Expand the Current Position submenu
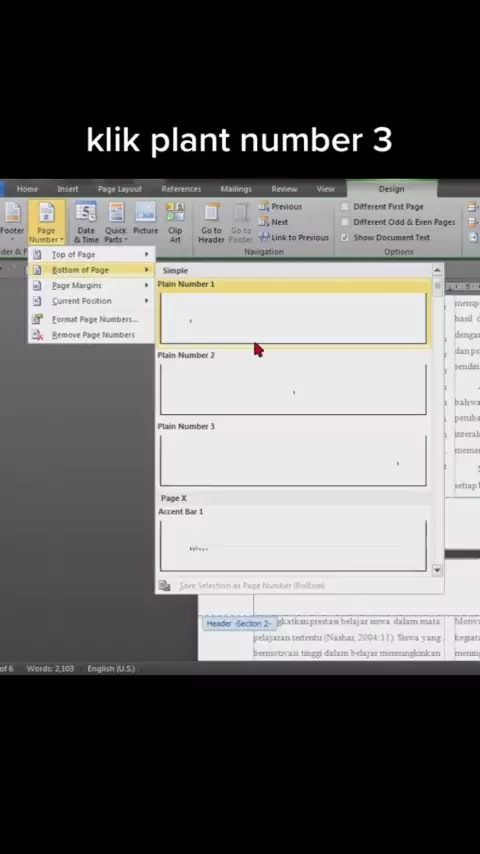This screenshot has height=854, width=480. pos(91,301)
